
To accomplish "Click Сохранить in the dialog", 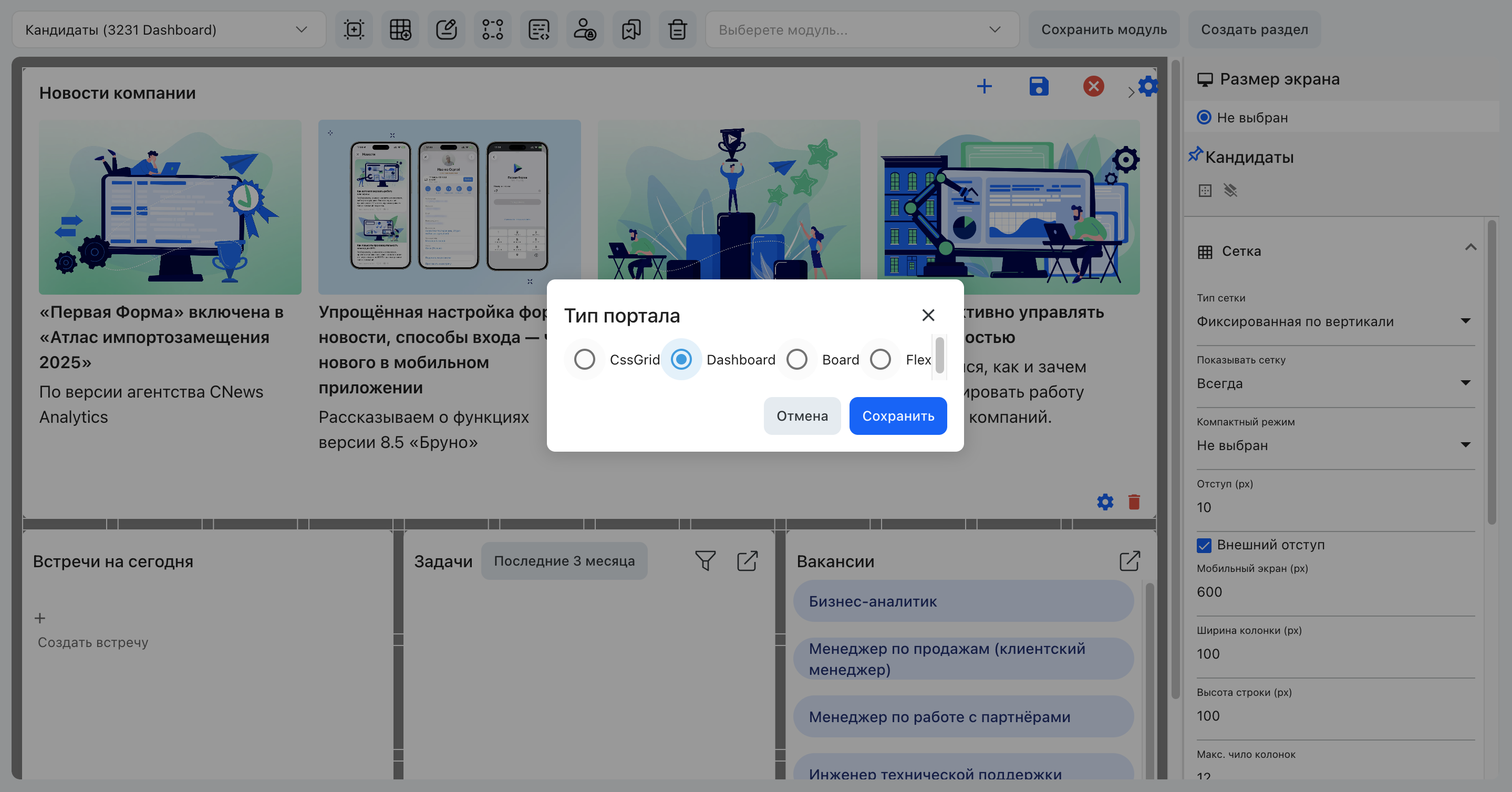I will point(898,416).
